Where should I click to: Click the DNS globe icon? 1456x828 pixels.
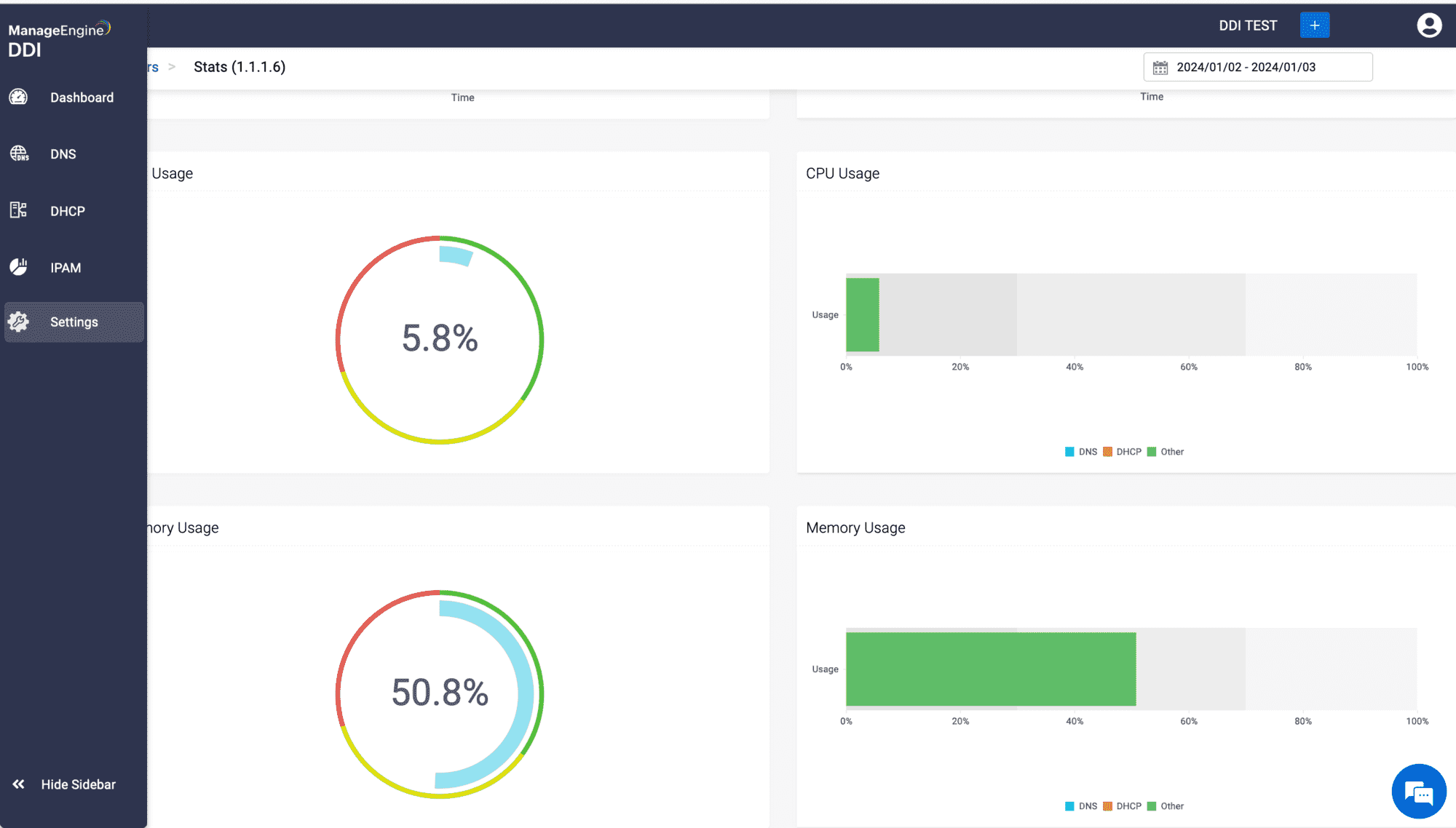click(x=19, y=154)
